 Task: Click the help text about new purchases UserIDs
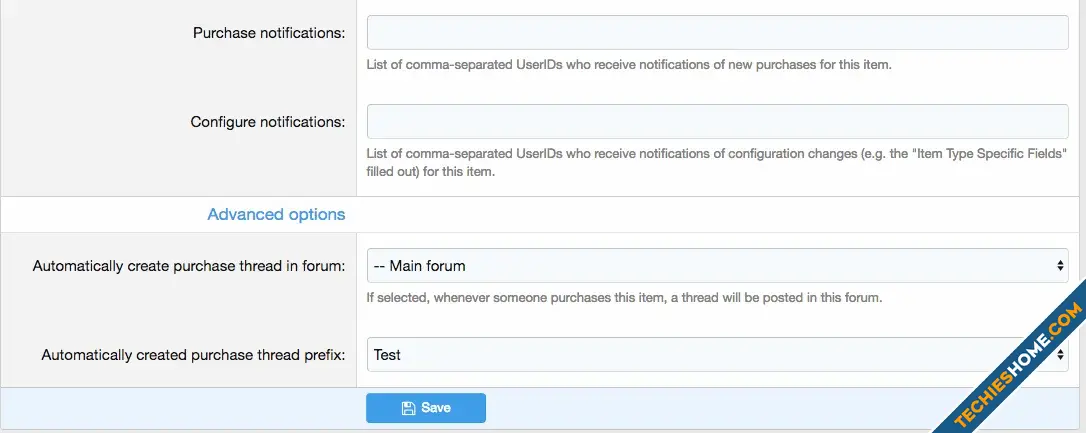coord(629,65)
